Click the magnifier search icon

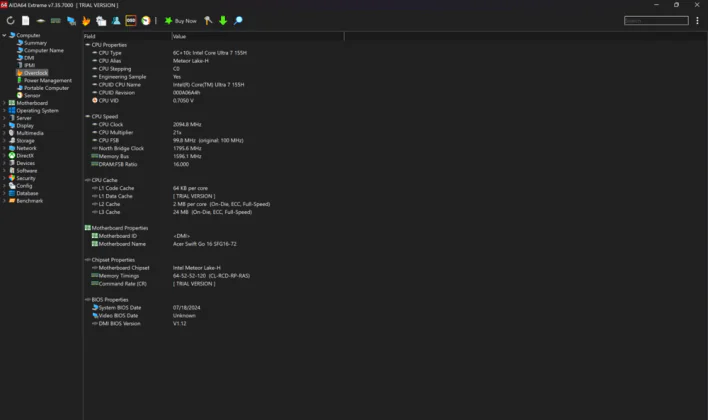click(x=238, y=21)
